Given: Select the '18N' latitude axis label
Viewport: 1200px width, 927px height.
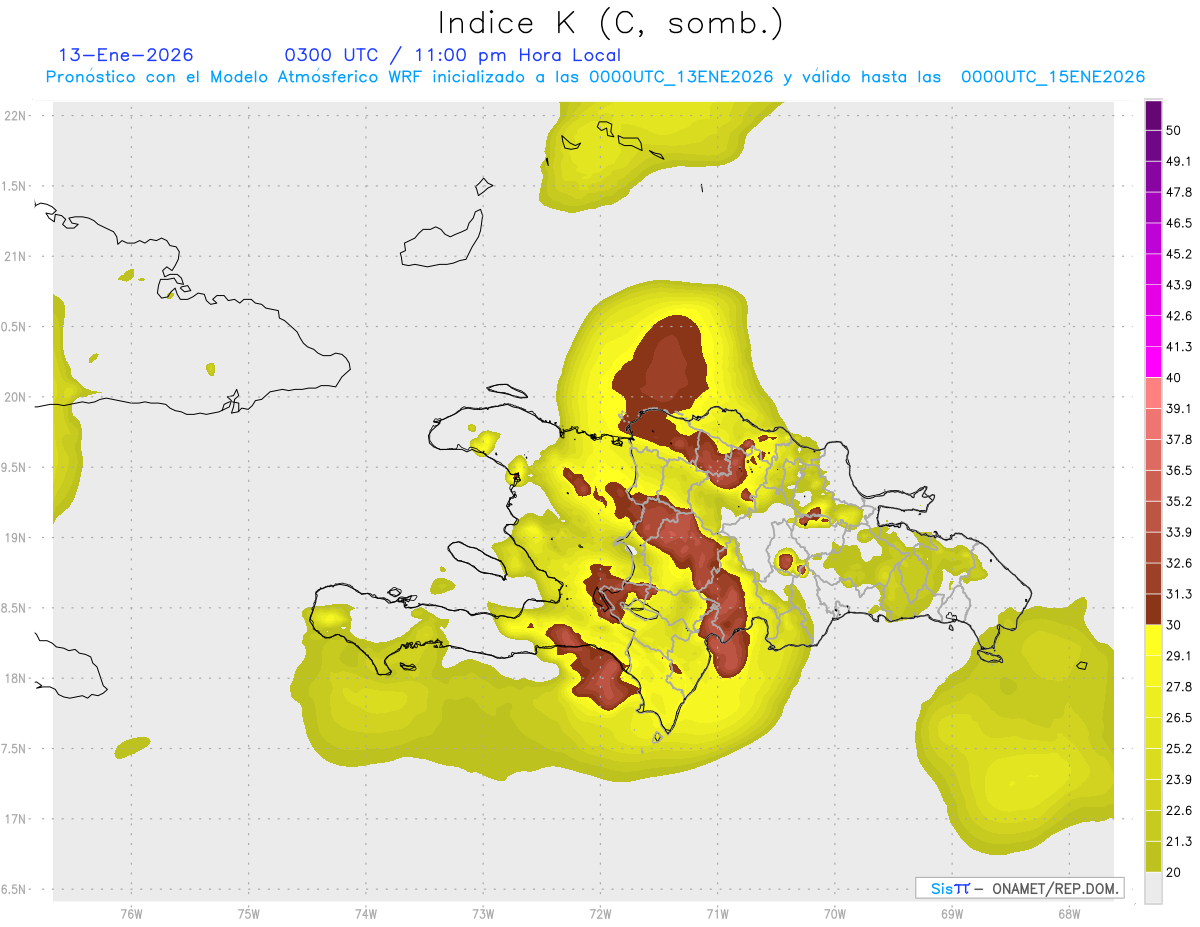Looking at the screenshot, I should [15, 678].
